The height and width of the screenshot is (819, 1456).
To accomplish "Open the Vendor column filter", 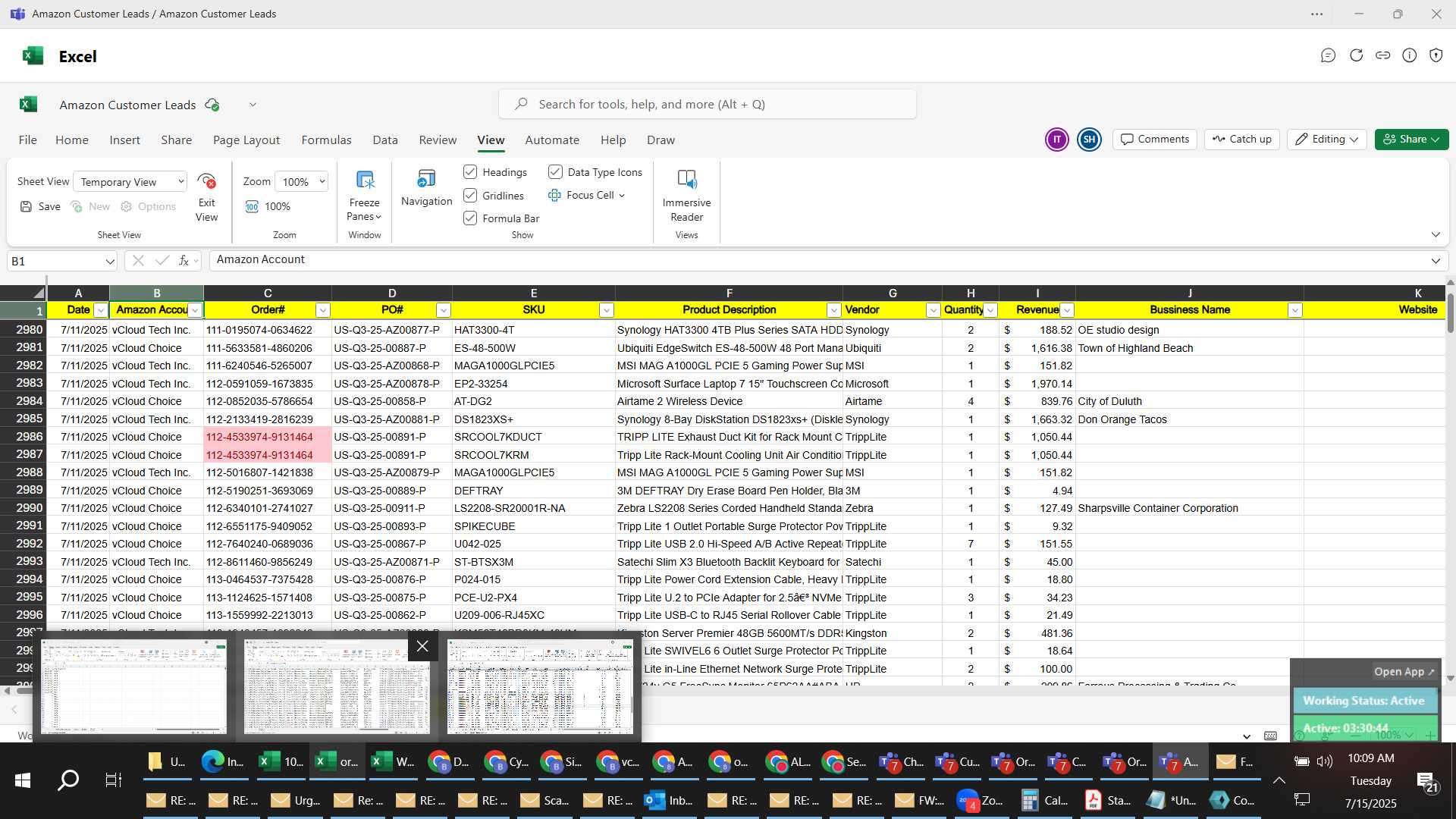I will (933, 310).
